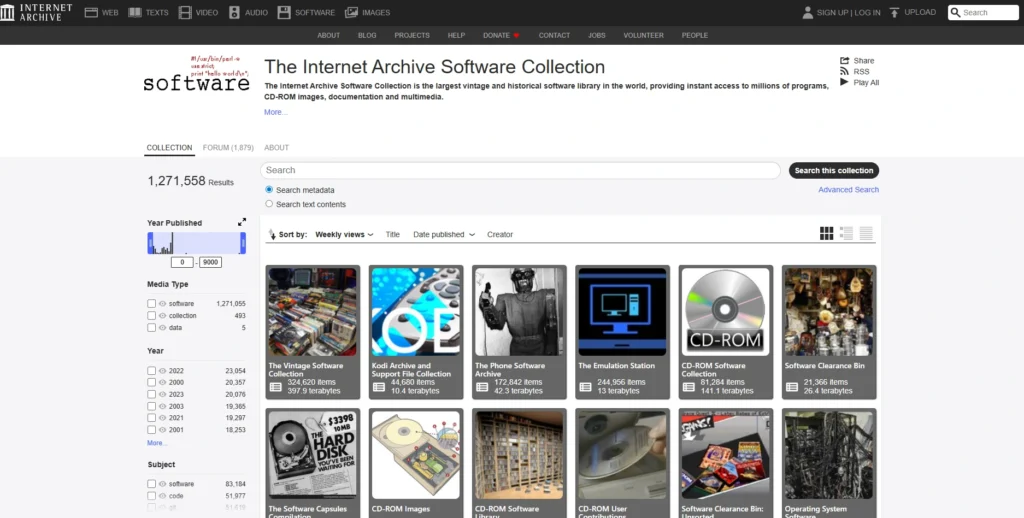Click the eye icon beside software media type
The image size is (1024, 518).
pos(163,304)
